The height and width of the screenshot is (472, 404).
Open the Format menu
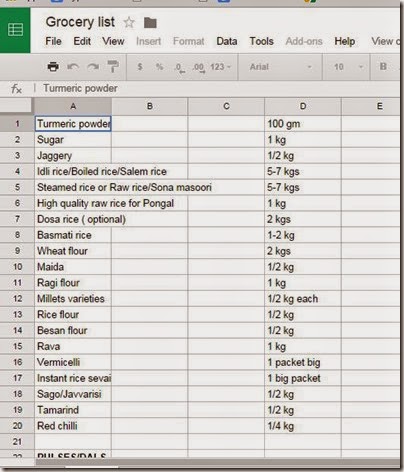click(188, 41)
